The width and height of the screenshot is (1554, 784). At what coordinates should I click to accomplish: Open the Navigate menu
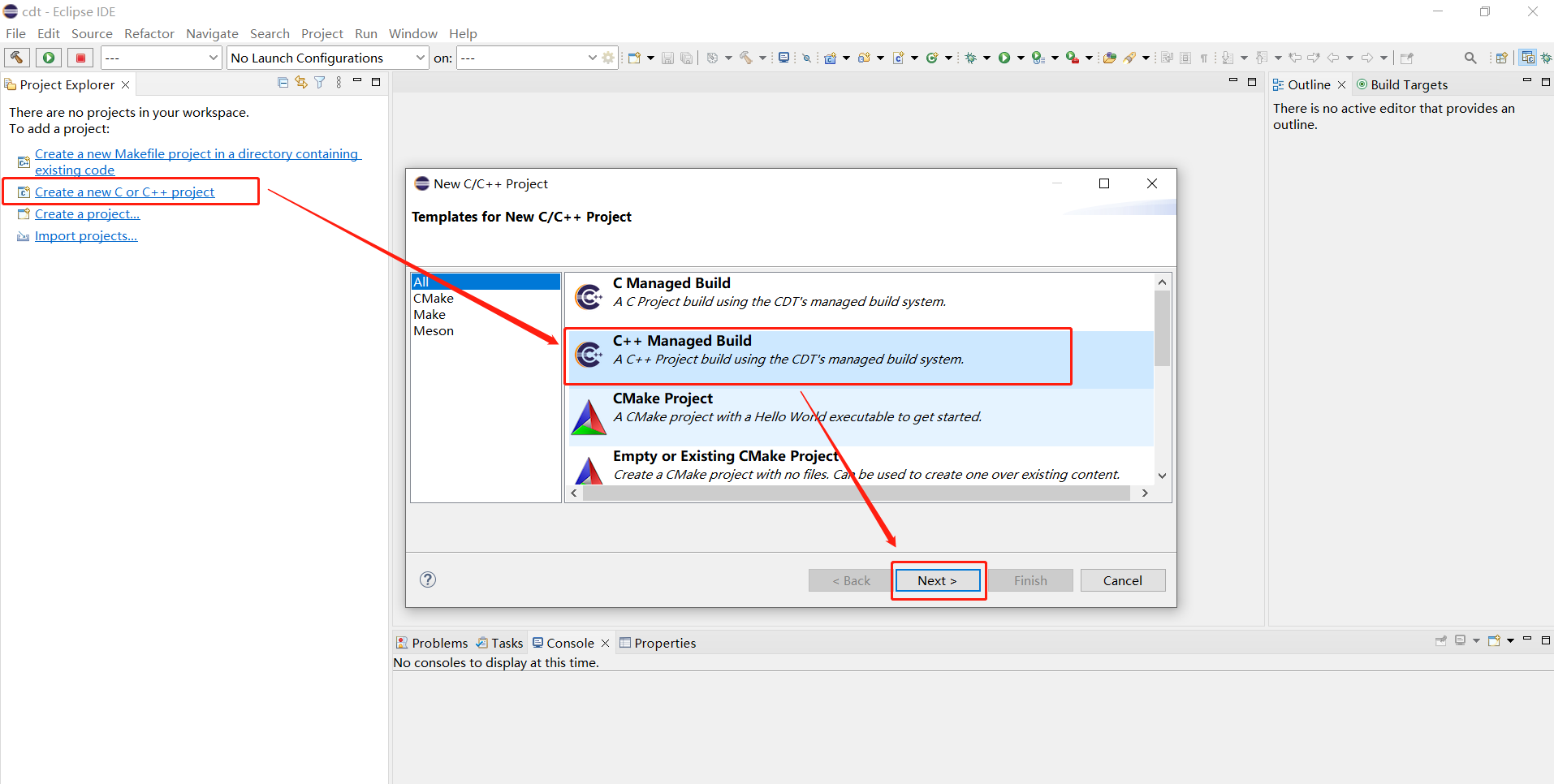click(212, 33)
